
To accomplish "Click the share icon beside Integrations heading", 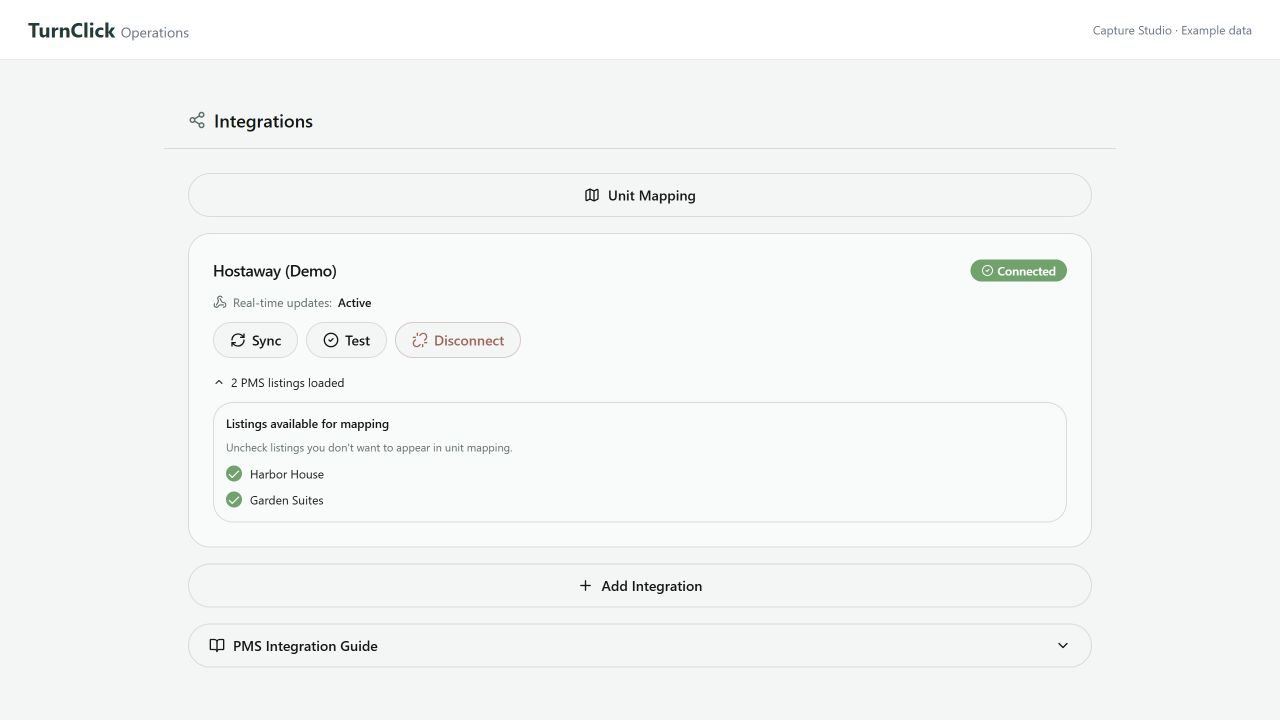I will [197, 121].
